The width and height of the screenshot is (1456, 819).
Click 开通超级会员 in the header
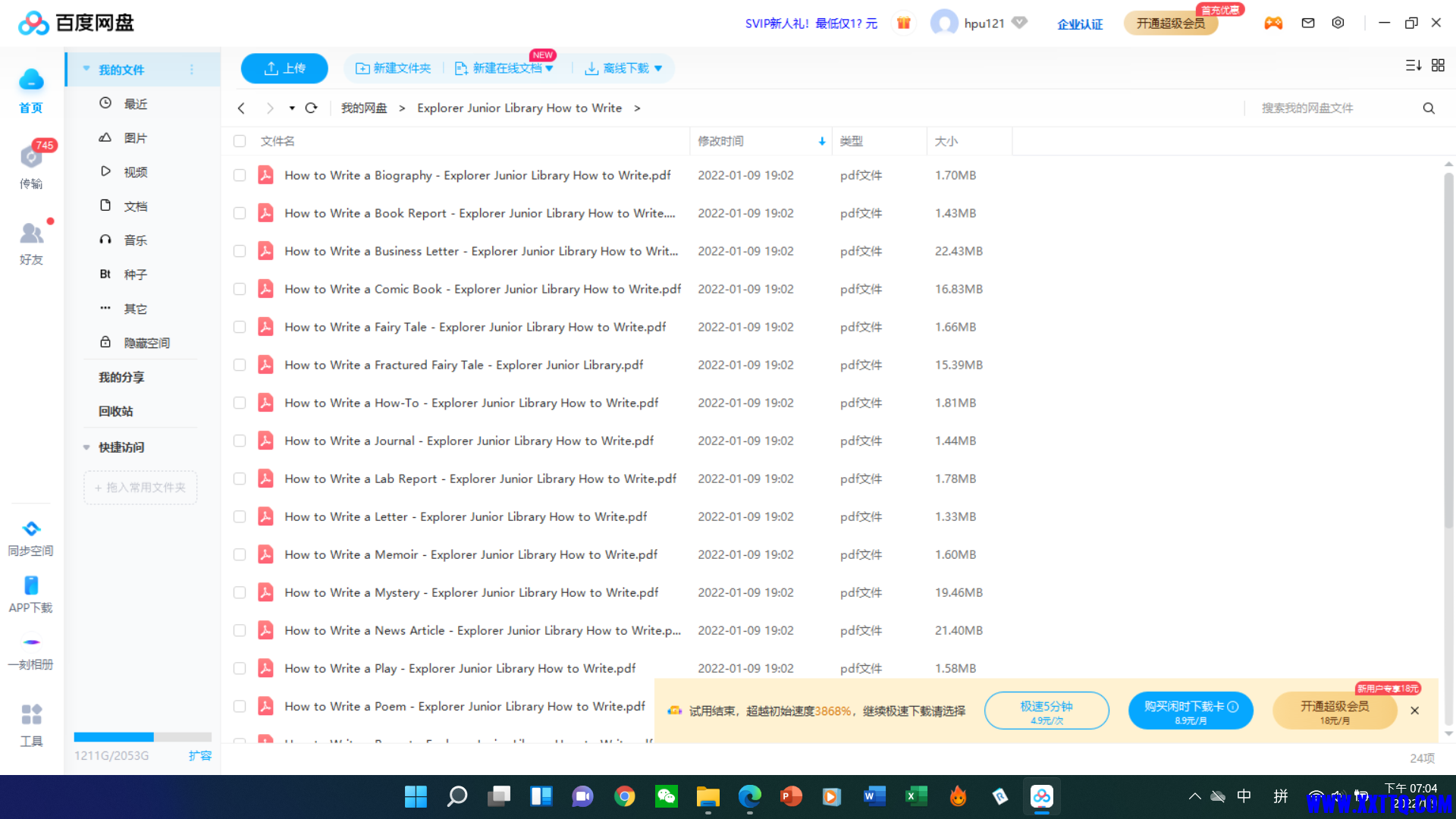[1170, 24]
